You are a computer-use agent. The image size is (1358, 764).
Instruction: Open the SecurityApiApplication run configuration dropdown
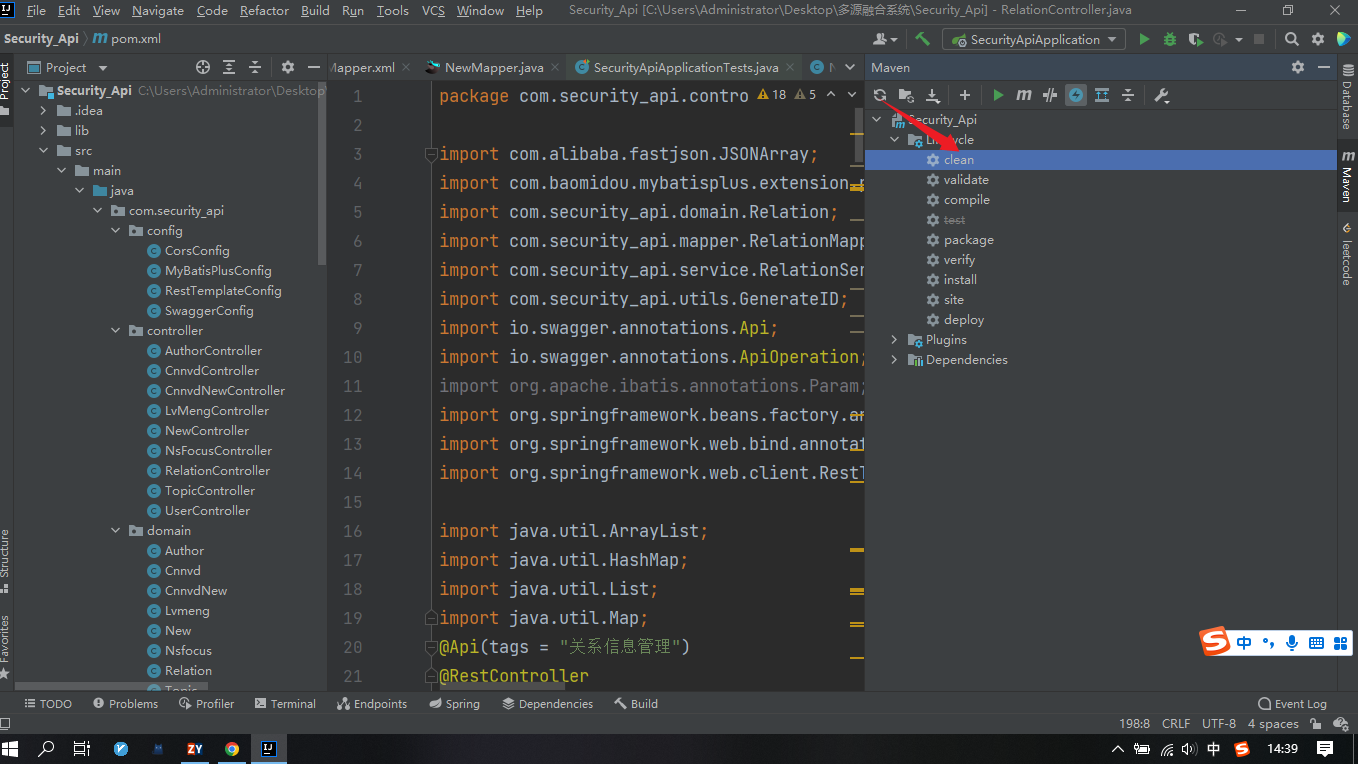(1036, 39)
